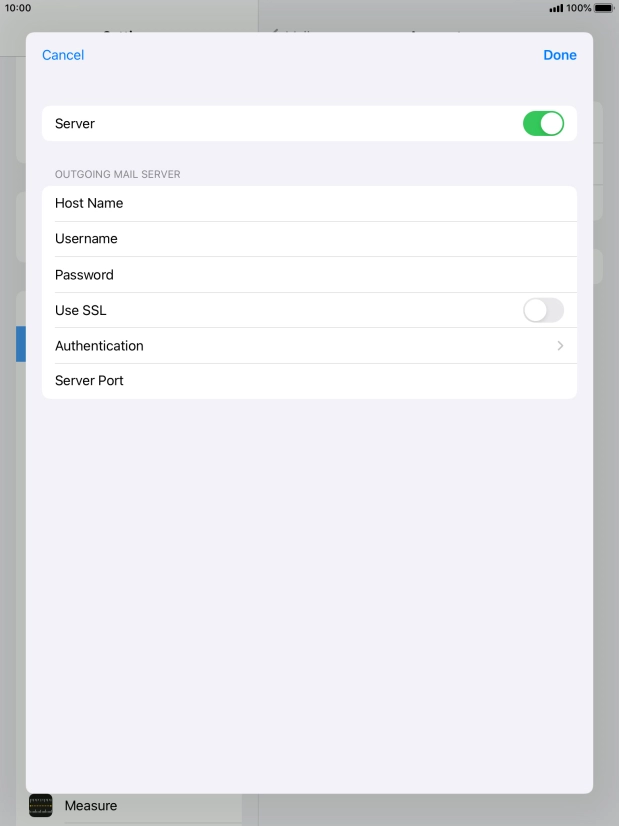Viewport: 619px width, 826px height.
Task: Tap the Server row label
Action: coord(75,123)
